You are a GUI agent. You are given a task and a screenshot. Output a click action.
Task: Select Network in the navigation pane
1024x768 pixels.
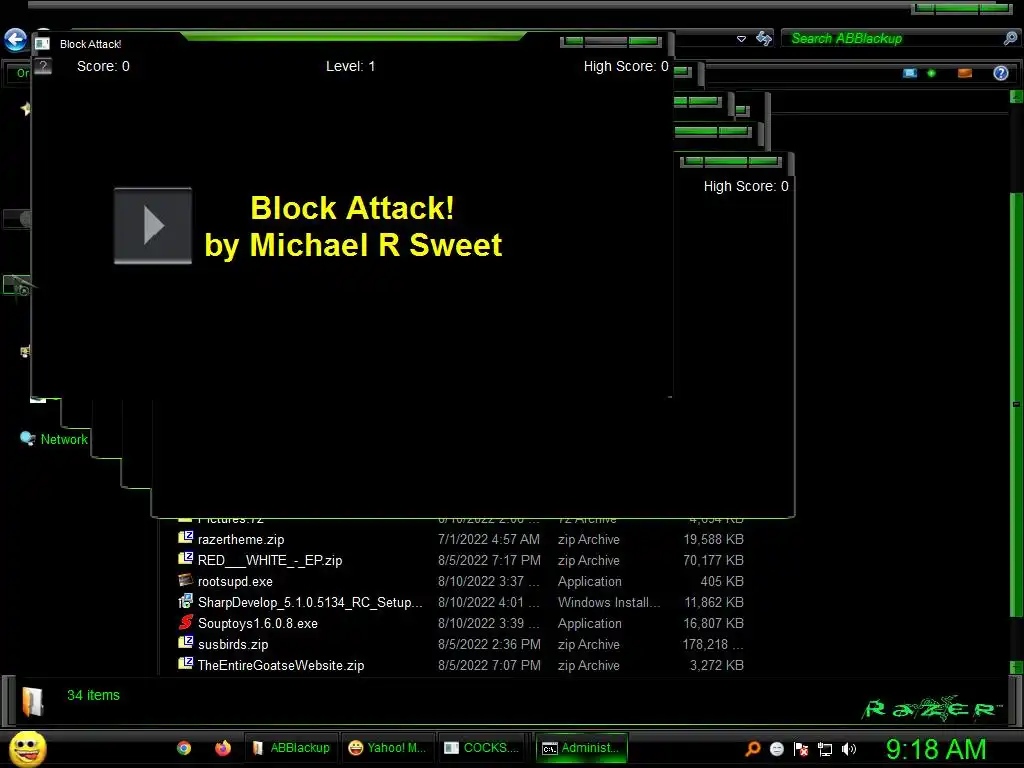coord(64,440)
